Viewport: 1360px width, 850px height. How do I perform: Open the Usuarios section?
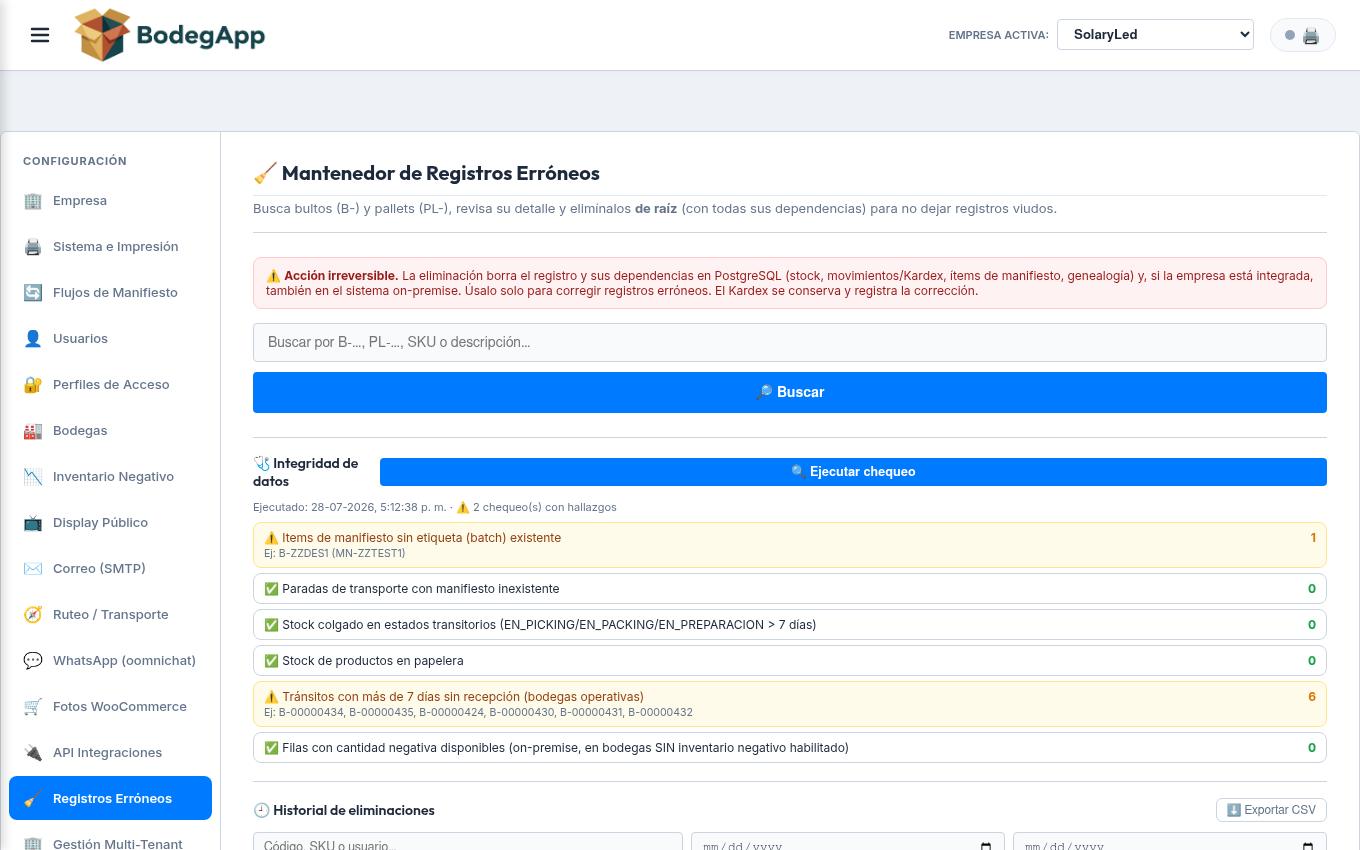[110, 339]
